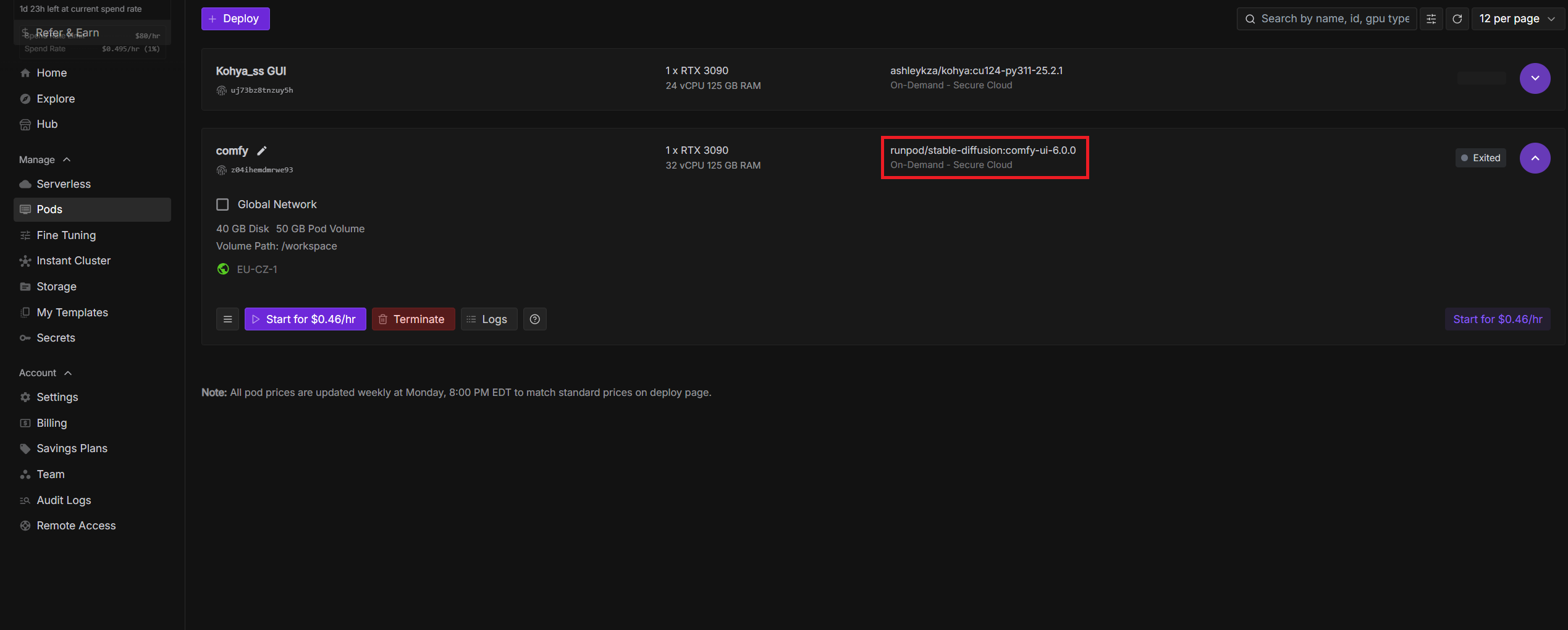Collapse the Account section
1568x630 pixels.
tap(46, 373)
